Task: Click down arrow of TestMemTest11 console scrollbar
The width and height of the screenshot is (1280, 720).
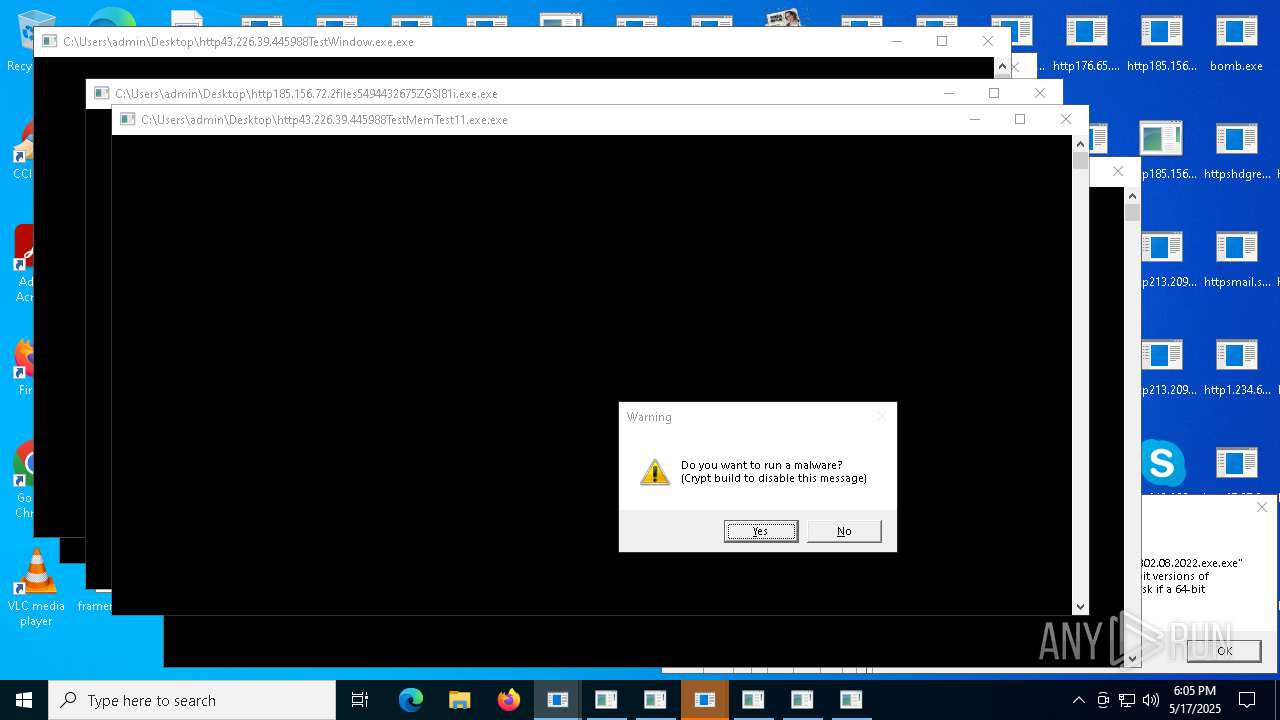Action: click(x=1080, y=606)
